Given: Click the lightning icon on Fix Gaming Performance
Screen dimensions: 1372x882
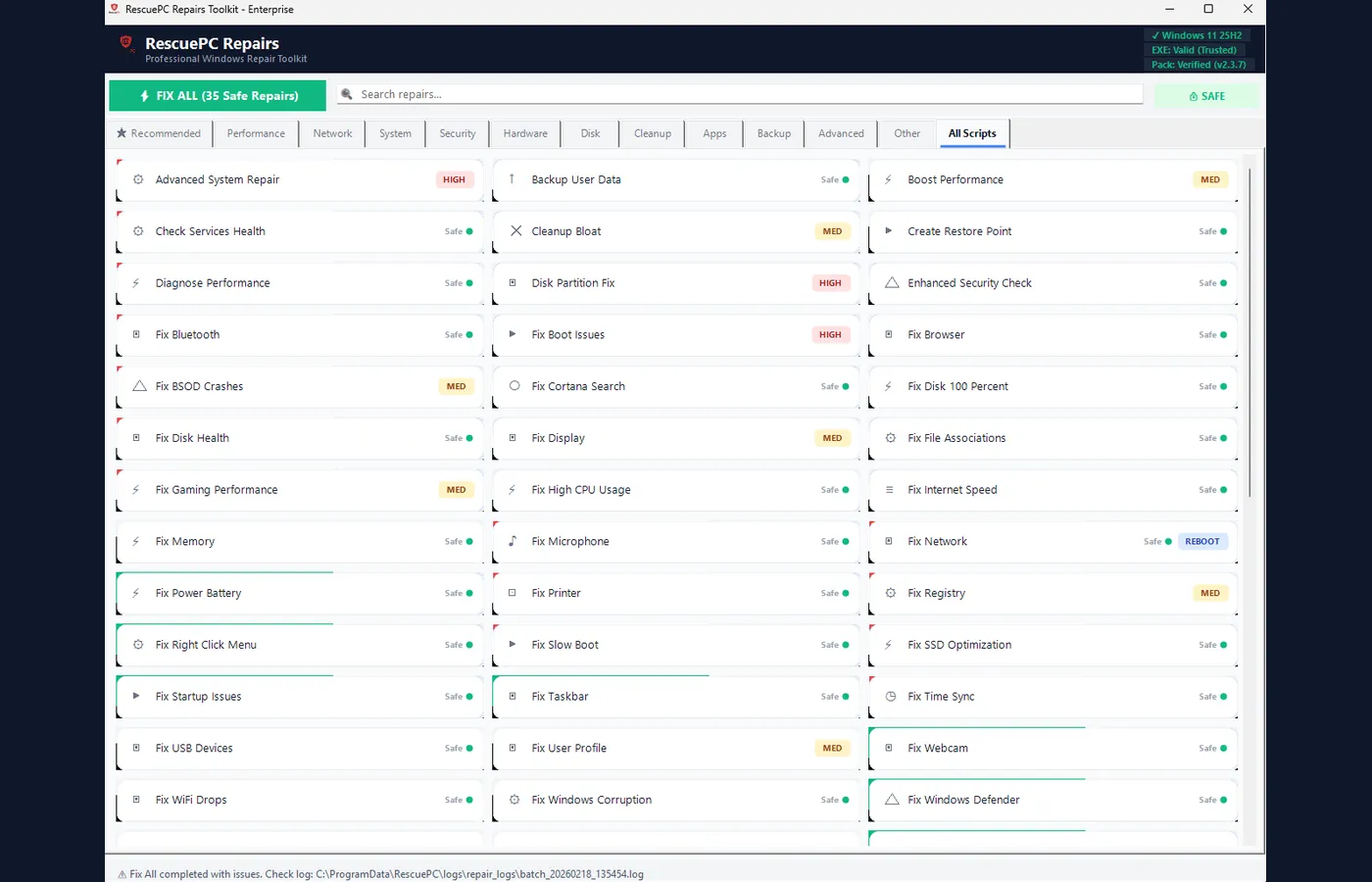Looking at the screenshot, I should pos(136,490).
